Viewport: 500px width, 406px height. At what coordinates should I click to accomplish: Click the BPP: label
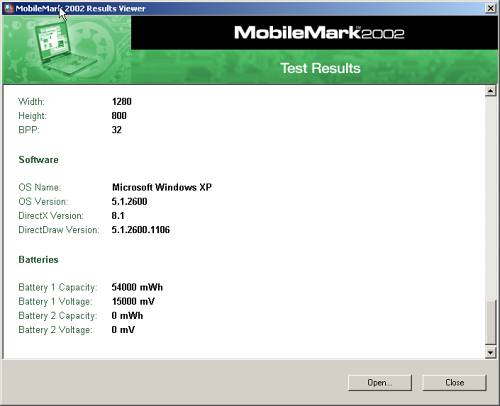coord(29,130)
